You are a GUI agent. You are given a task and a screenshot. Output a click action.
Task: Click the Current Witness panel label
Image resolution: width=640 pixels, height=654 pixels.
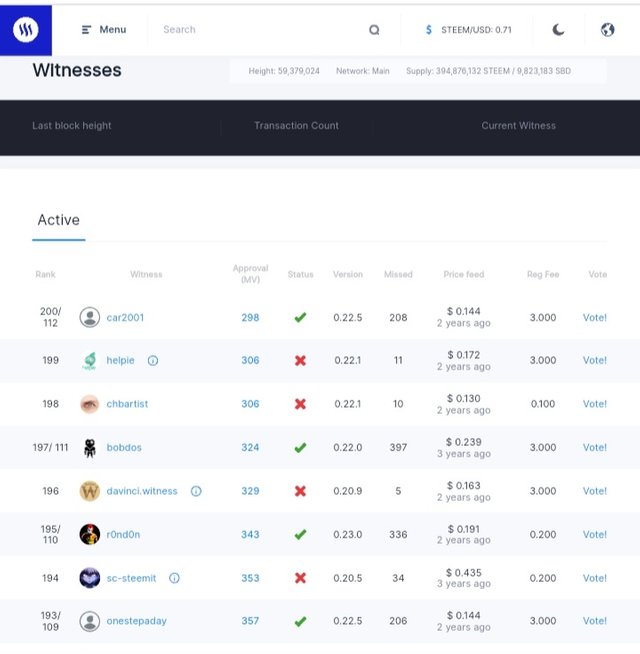click(x=519, y=126)
